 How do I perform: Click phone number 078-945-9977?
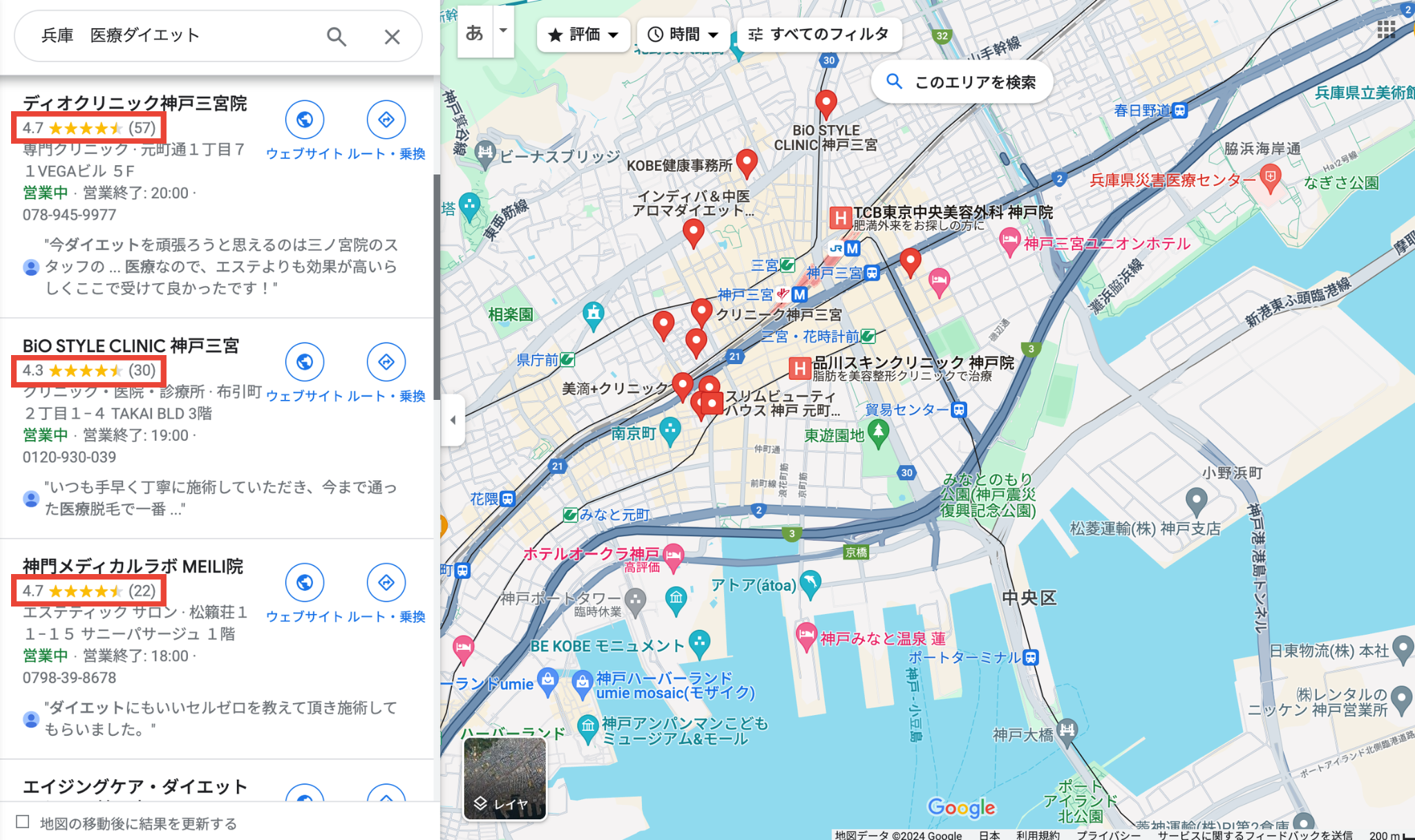point(69,215)
